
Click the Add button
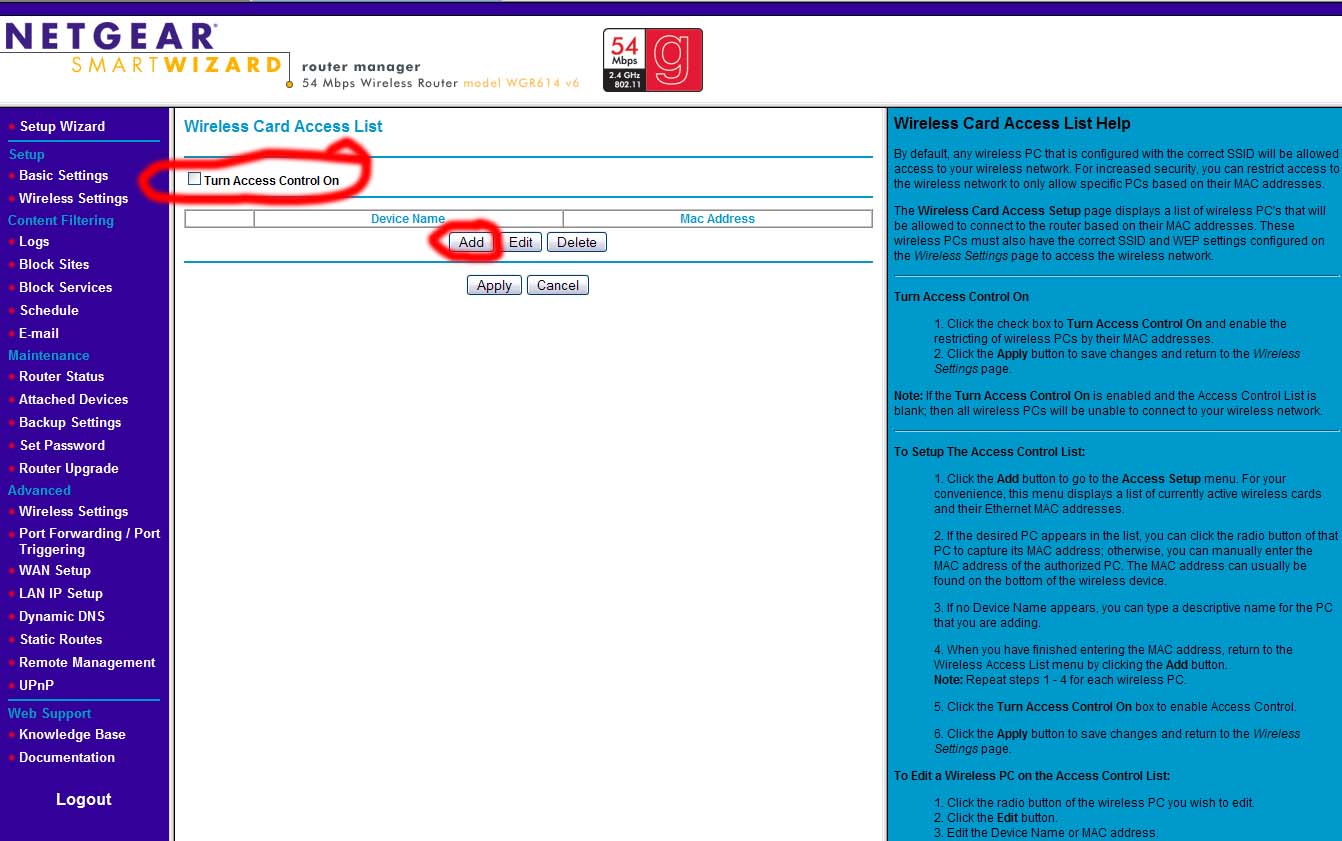pyautogui.click(x=471, y=242)
